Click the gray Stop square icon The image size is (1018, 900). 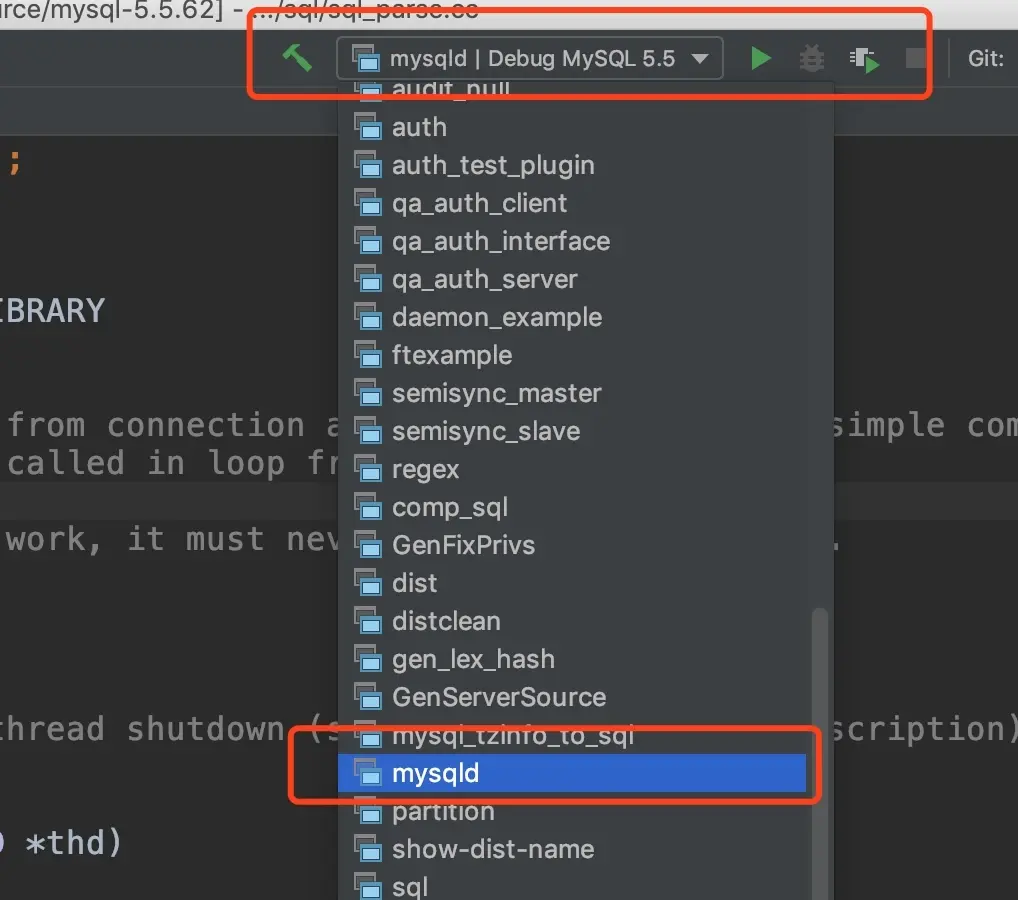tap(916, 58)
